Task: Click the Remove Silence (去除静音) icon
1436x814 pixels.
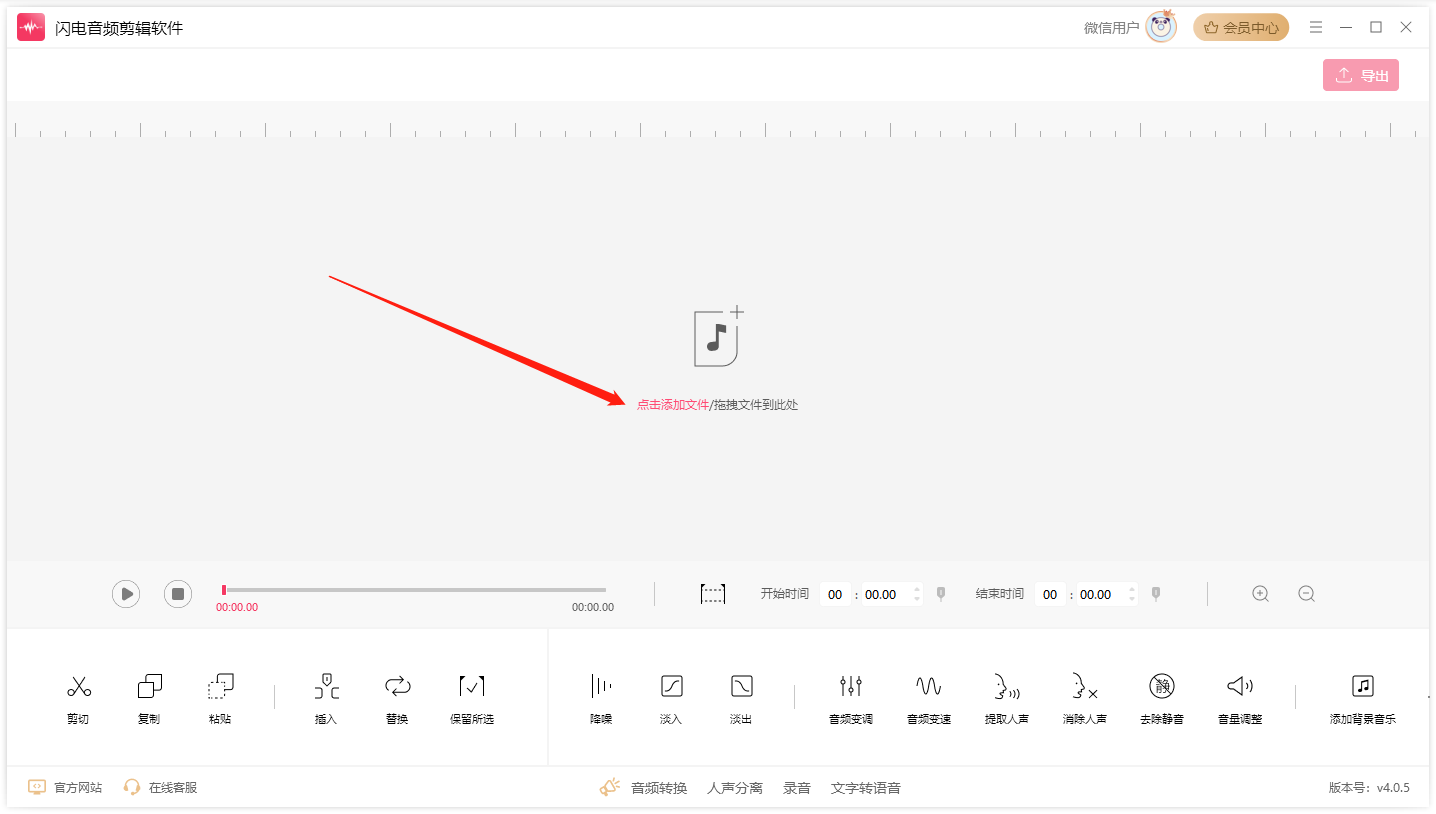Action: pos(1161,687)
